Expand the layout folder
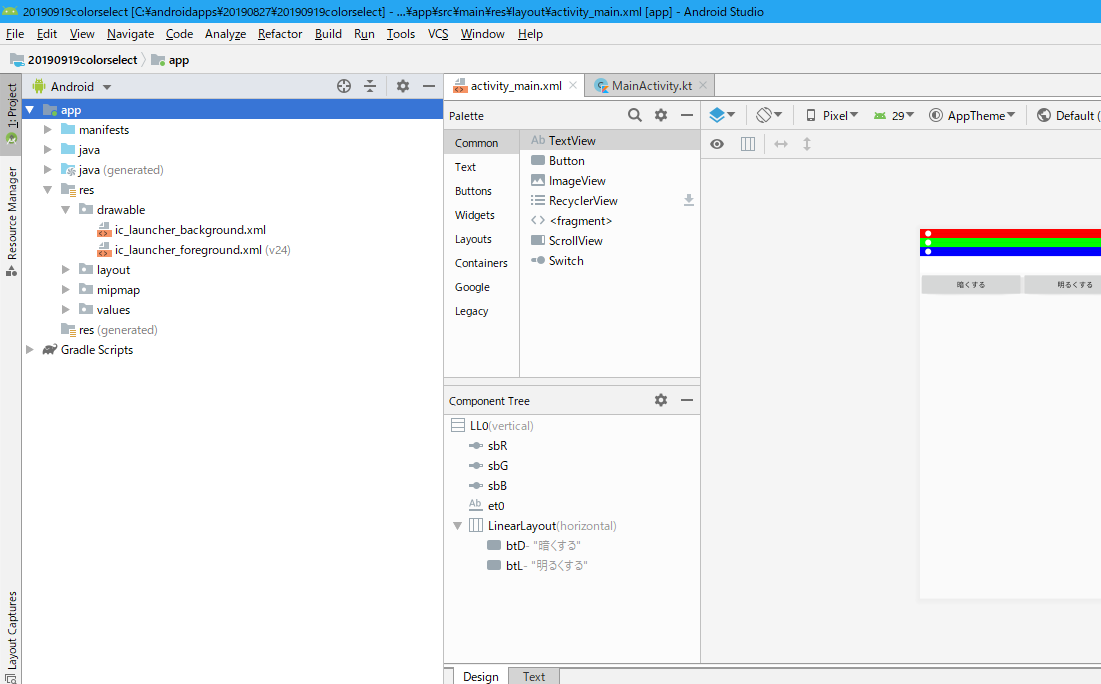Screen dimensions: 1101x684 65,270
